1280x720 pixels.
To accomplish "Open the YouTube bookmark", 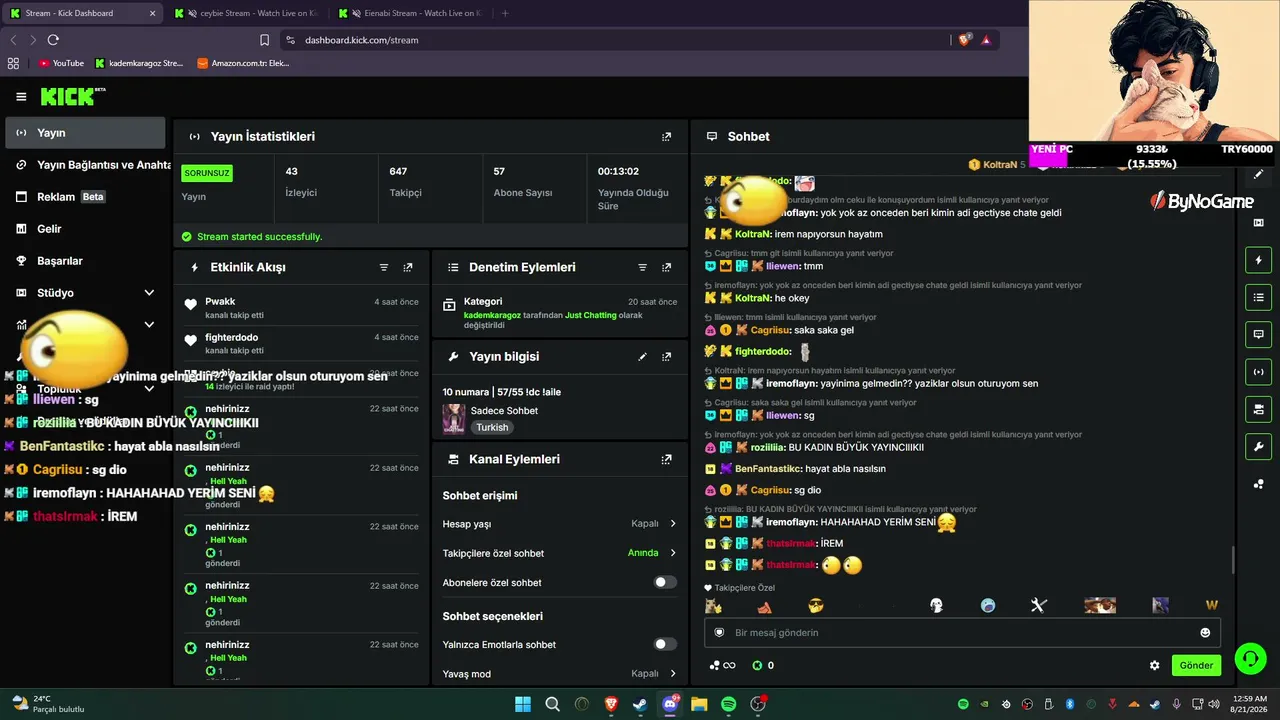I will [x=61, y=63].
